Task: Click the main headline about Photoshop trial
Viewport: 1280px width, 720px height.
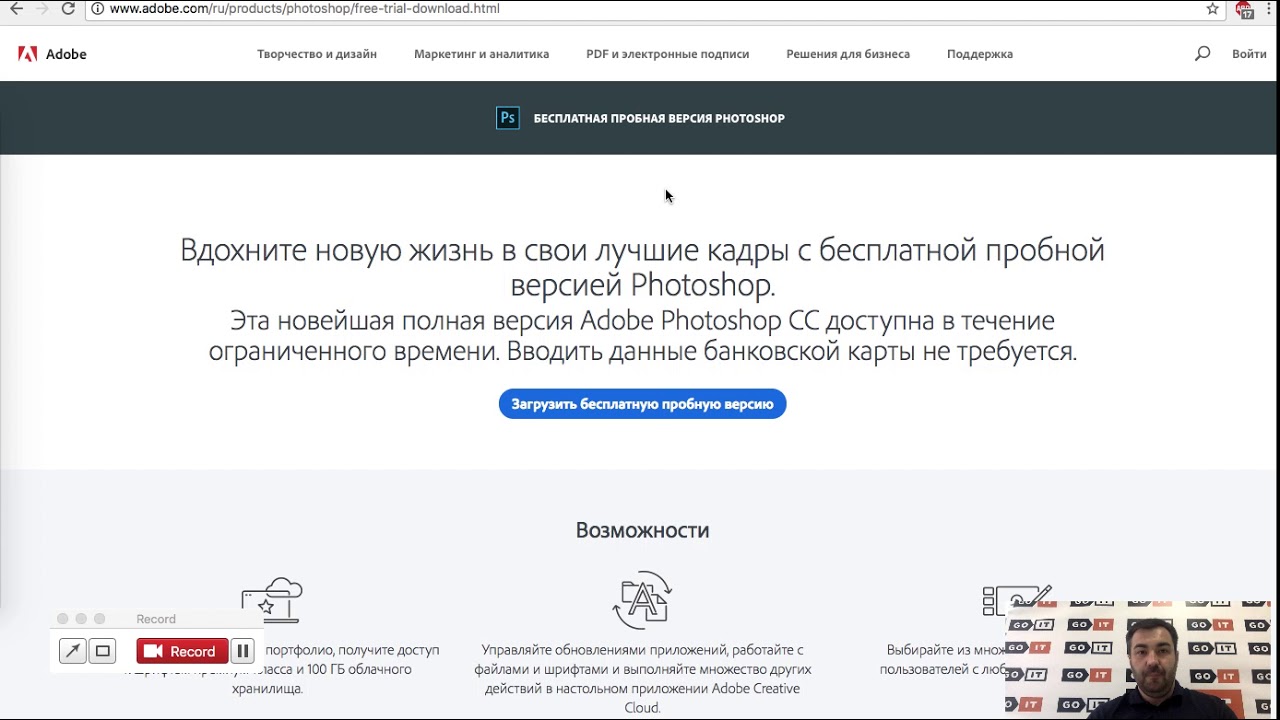Action: click(x=642, y=267)
